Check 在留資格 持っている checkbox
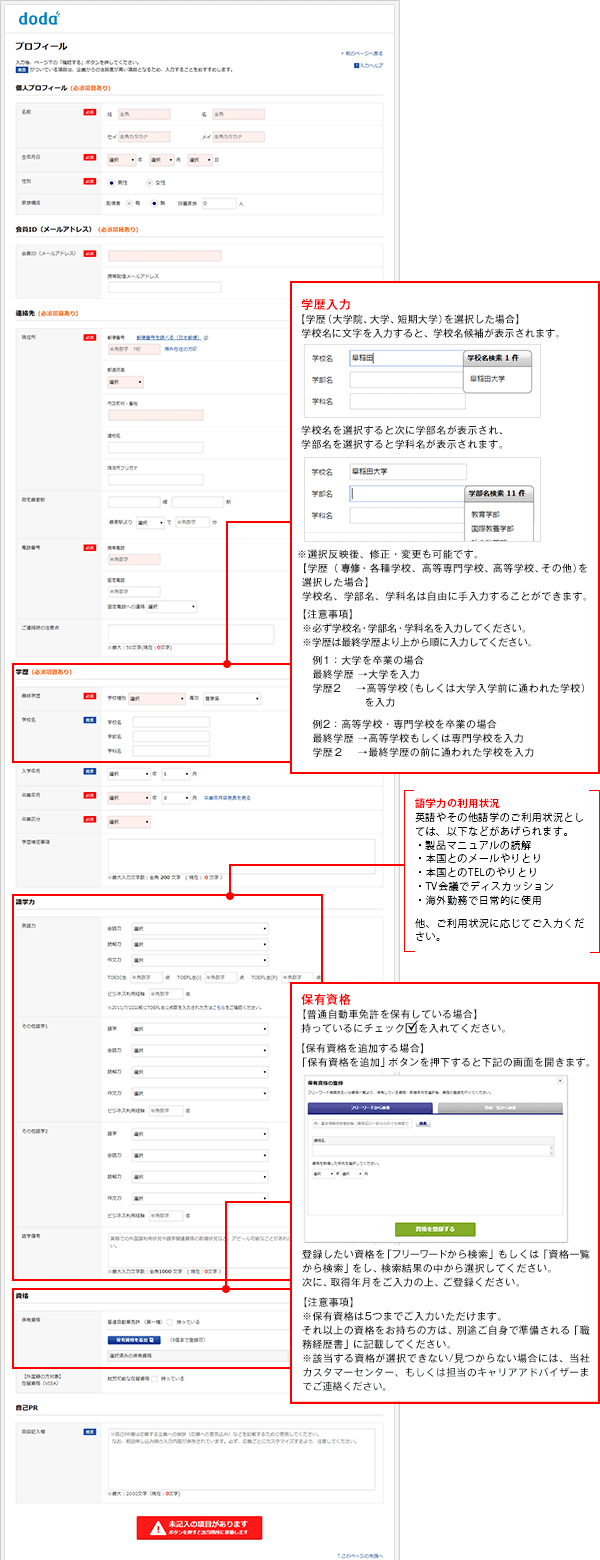600x1560 pixels. coord(154,1377)
